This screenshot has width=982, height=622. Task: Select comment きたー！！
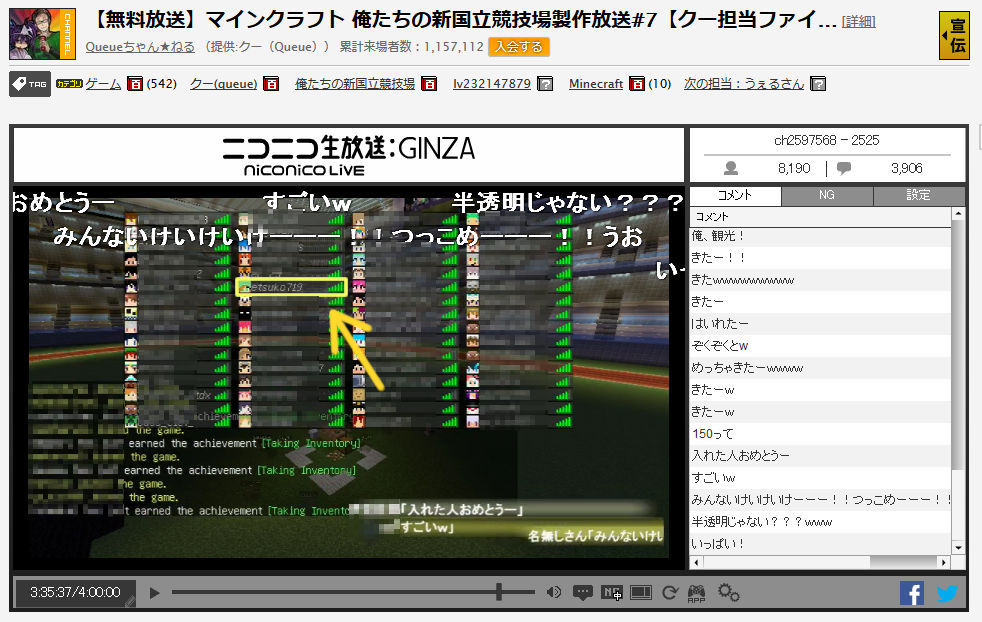coord(820,258)
